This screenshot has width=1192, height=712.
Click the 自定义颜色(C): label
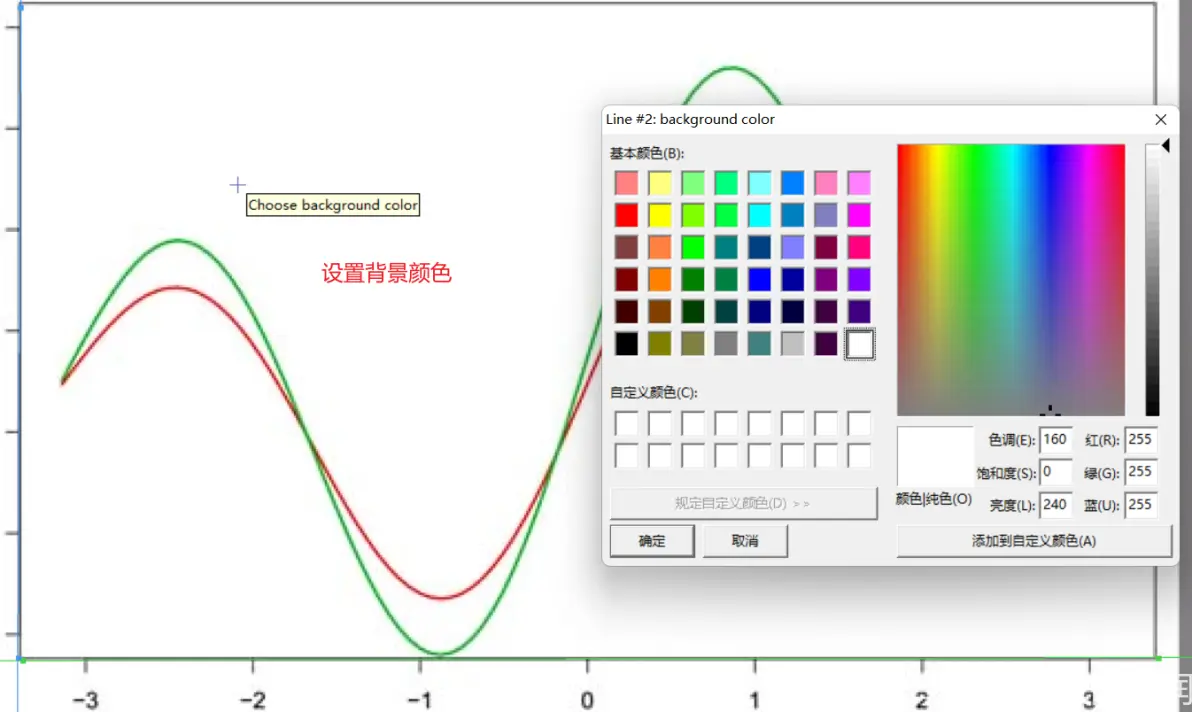click(x=654, y=393)
